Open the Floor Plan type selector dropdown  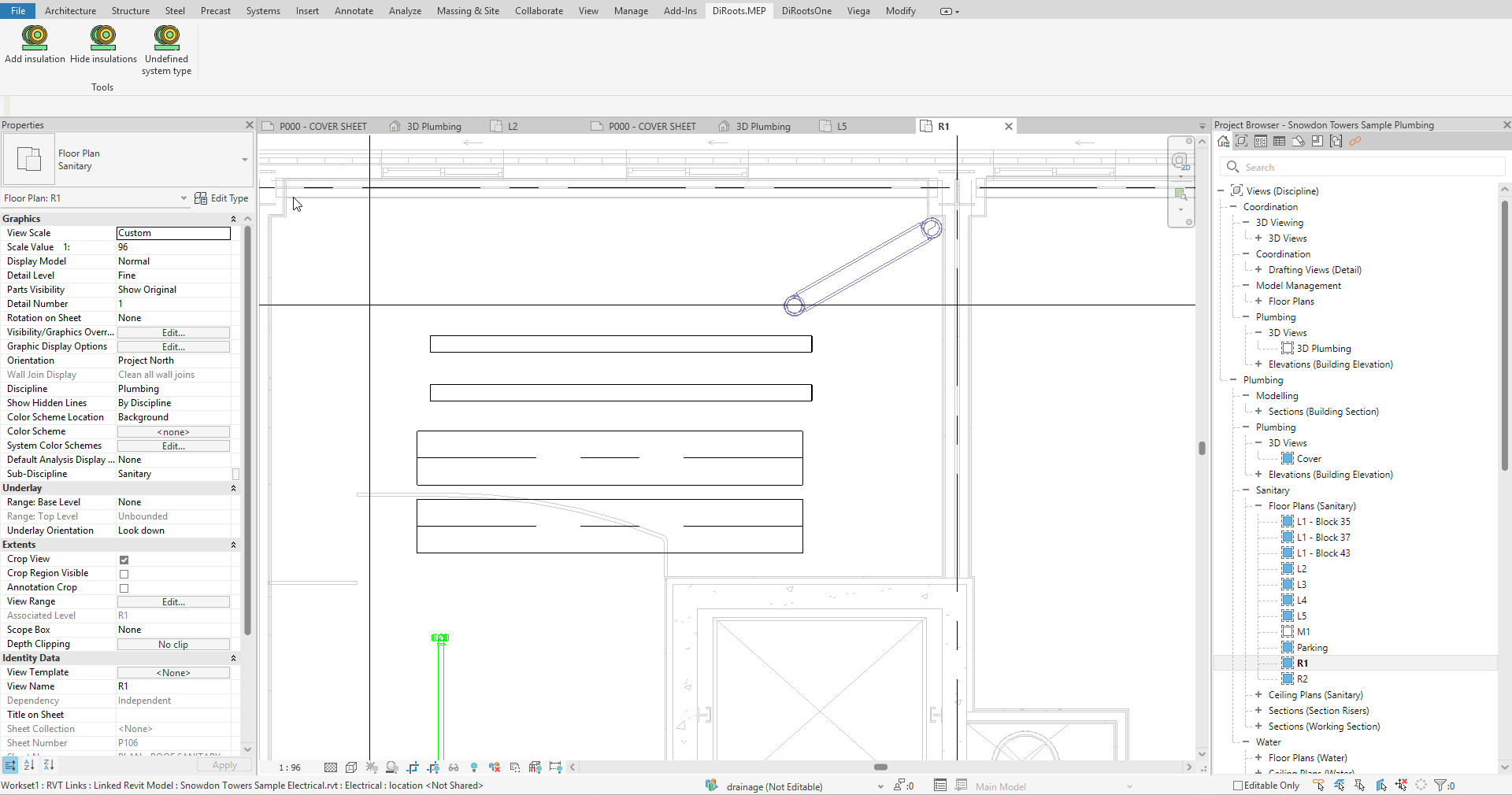click(244, 160)
